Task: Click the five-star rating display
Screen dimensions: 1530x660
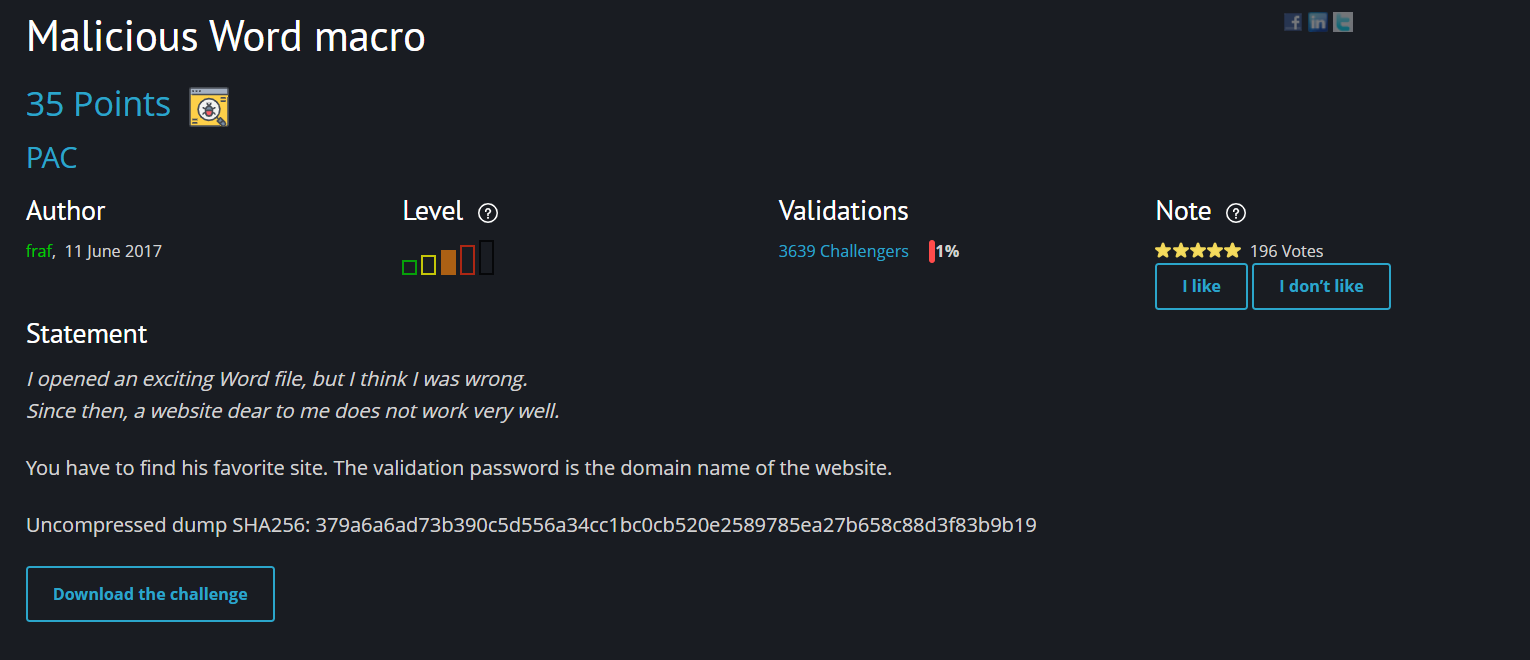Action: click(1198, 250)
